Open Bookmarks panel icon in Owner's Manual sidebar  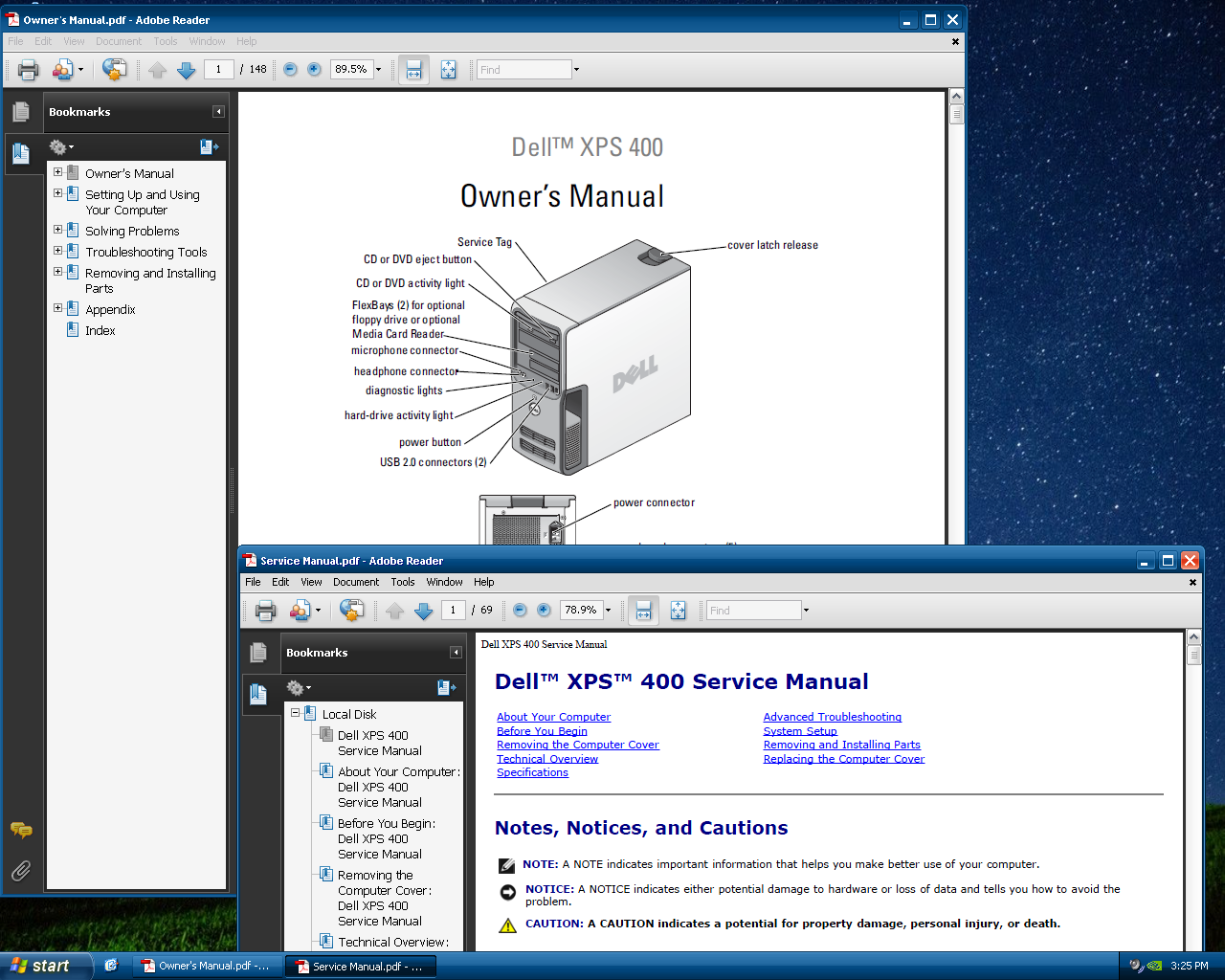21,153
